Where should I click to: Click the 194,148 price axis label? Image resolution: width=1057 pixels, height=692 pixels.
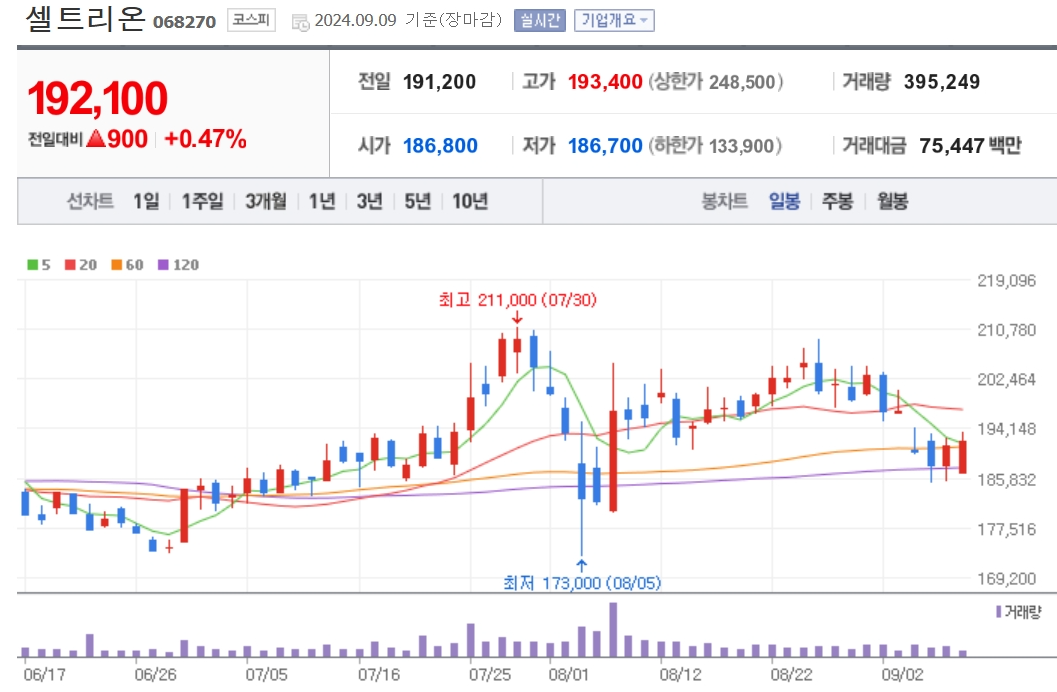[x=1006, y=429]
